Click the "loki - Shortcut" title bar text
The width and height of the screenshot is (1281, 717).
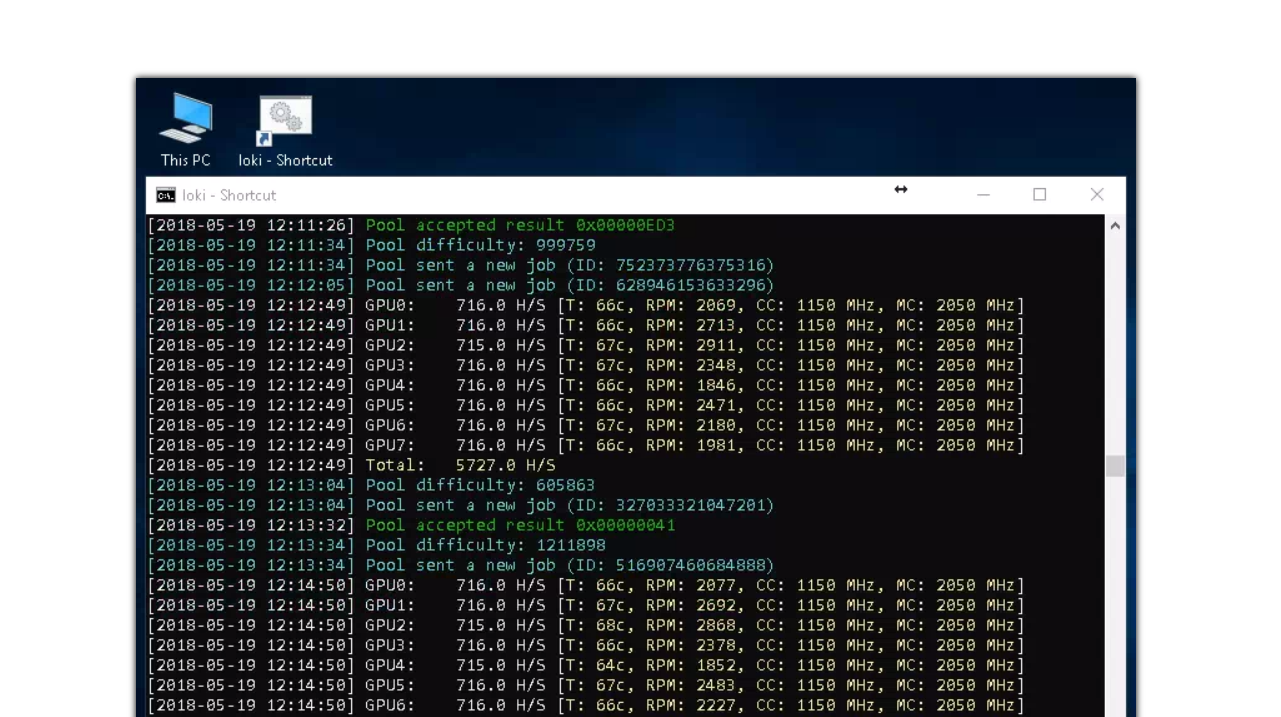[x=229, y=195]
